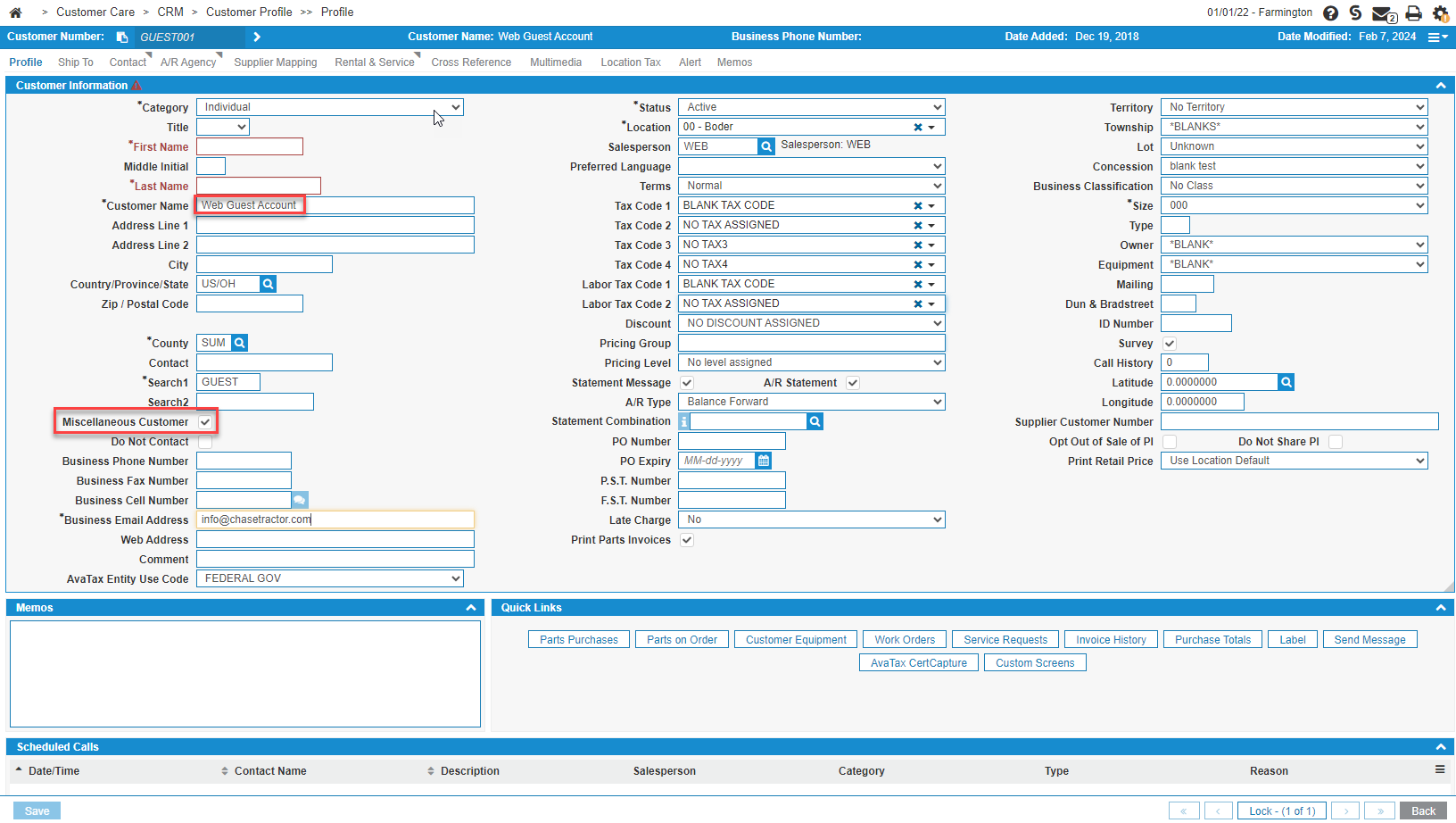Click the Business Email Address field
The height and width of the screenshot is (823, 1456).
coord(335,520)
